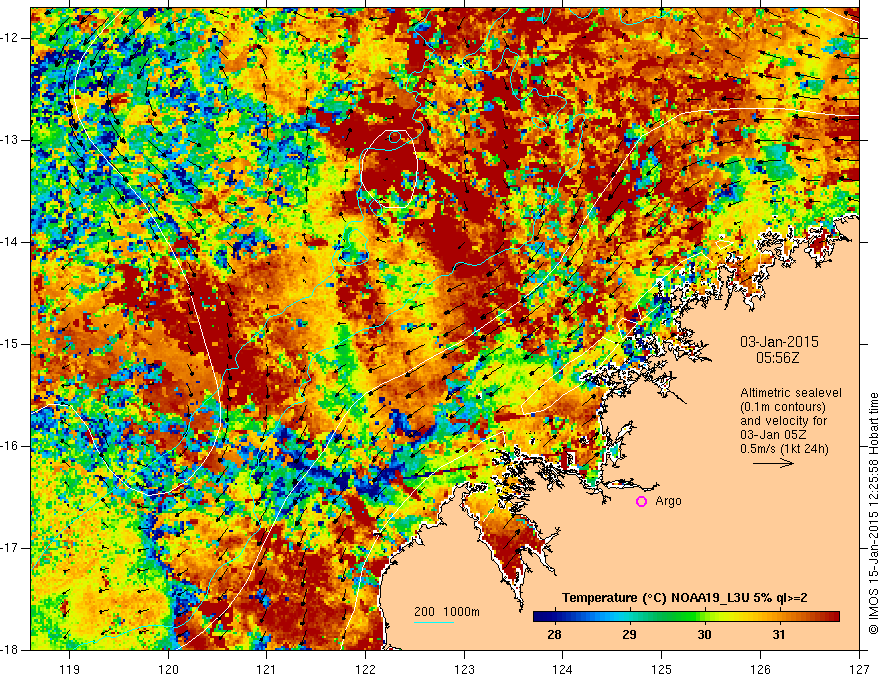Viewport: 880px width, 680px height.
Task: Click the longitude '124' axis label
Action: (563, 669)
